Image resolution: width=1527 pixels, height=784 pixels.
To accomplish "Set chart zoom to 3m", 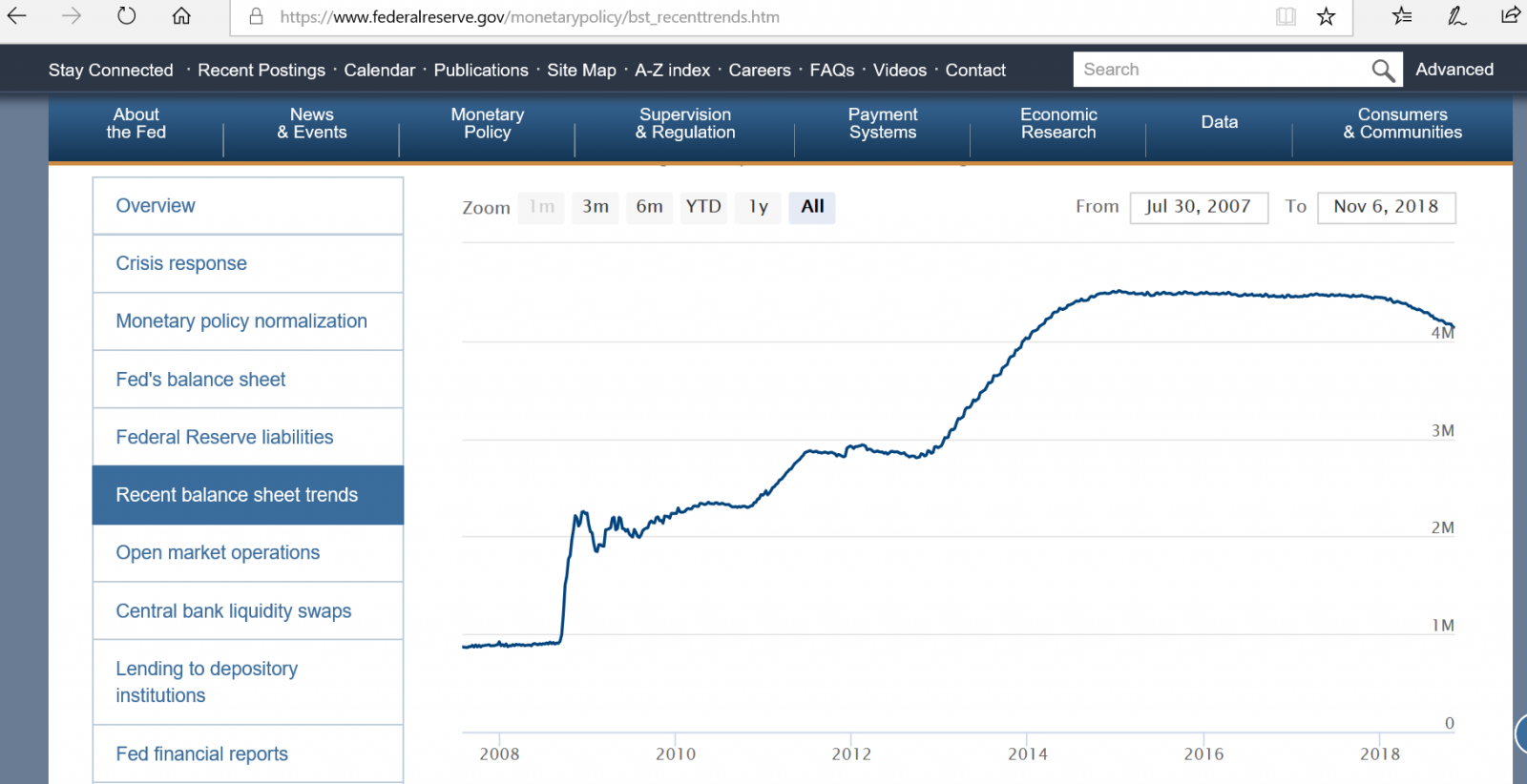I will click(596, 207).
